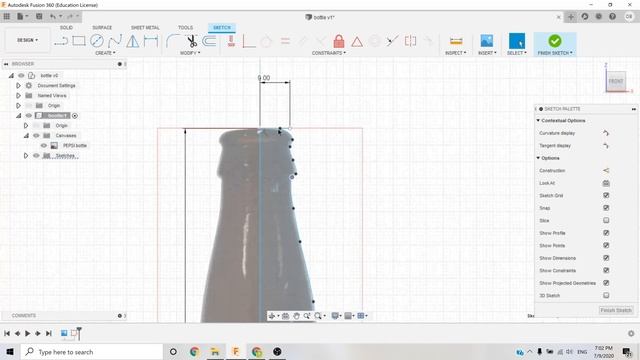The image size is (640, 360).
Task: Hide the PEPSI bottle canvas
Action: coord(44,146)
